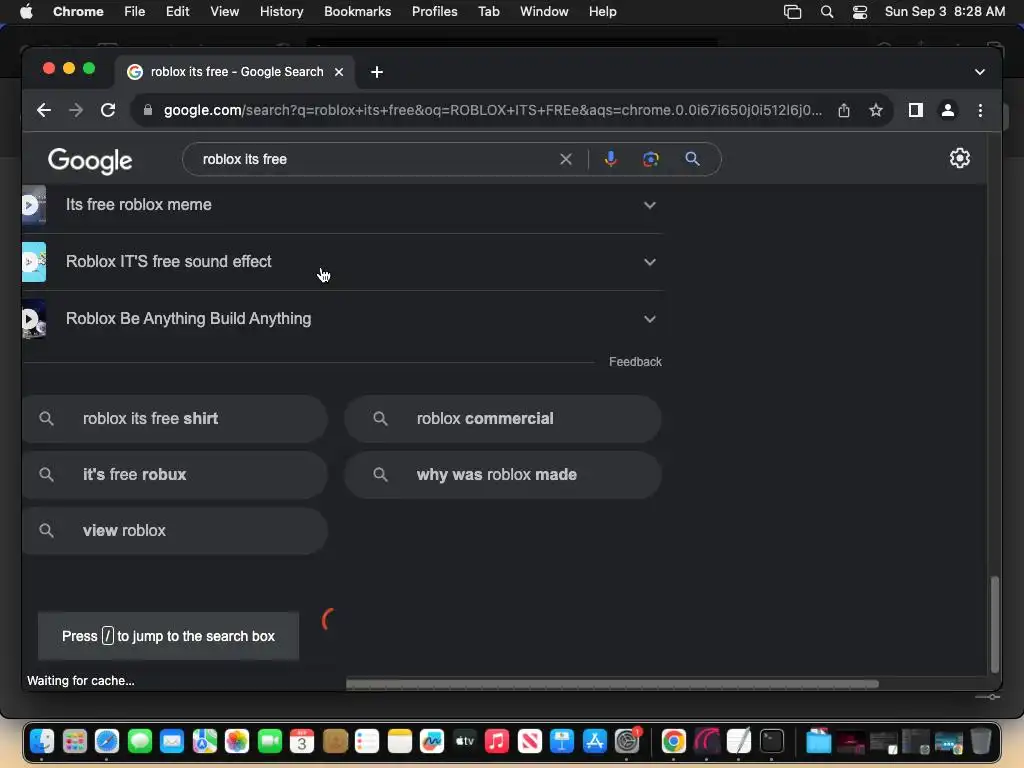Open the Chrome profile avatar
The height and width of the screenshot is (768, 1024).
click(x=948, y=110)
